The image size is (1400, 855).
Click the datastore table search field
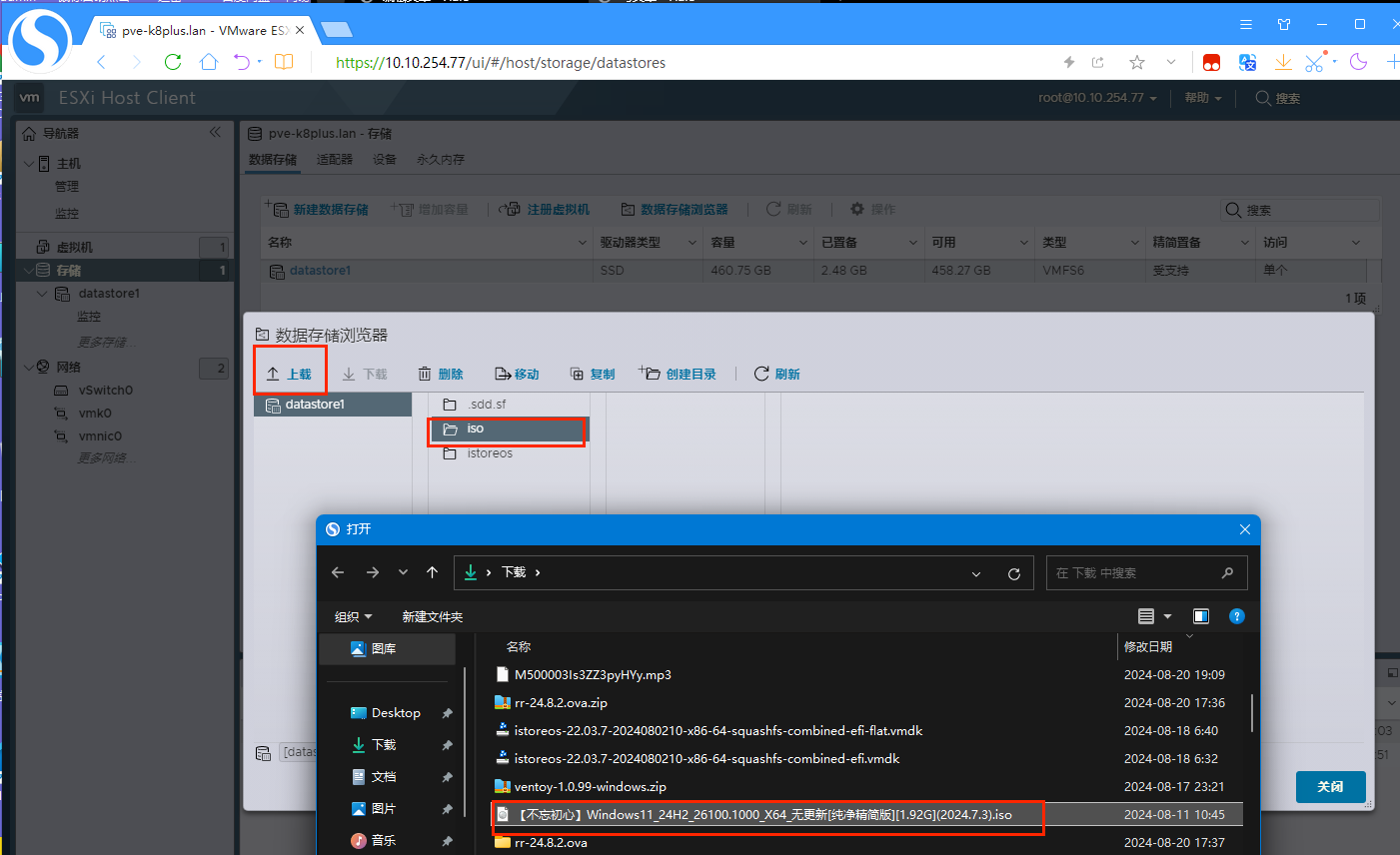pyautogui.click(x=1300, y=210)
